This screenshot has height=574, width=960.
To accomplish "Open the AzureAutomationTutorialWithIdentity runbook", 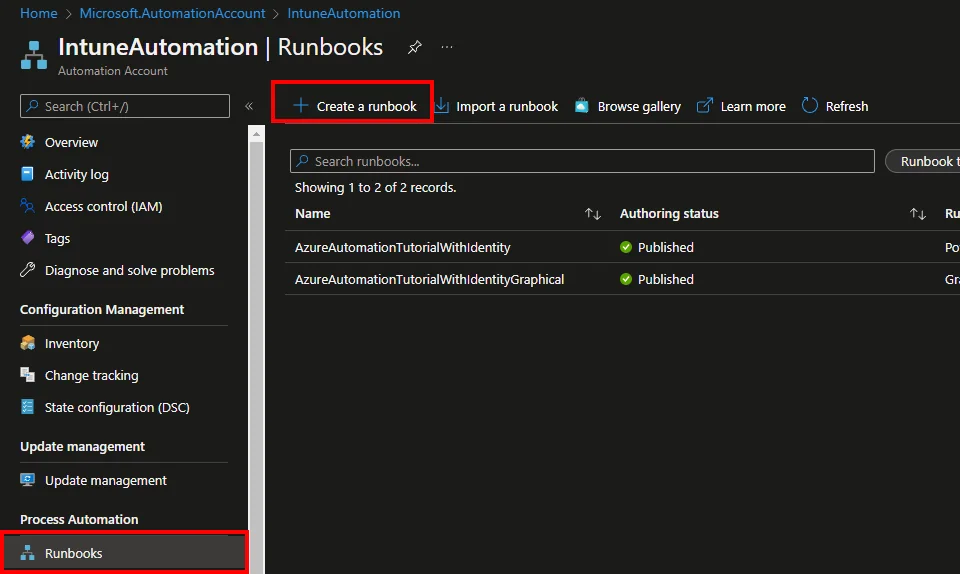I will (x=402, y=247).
